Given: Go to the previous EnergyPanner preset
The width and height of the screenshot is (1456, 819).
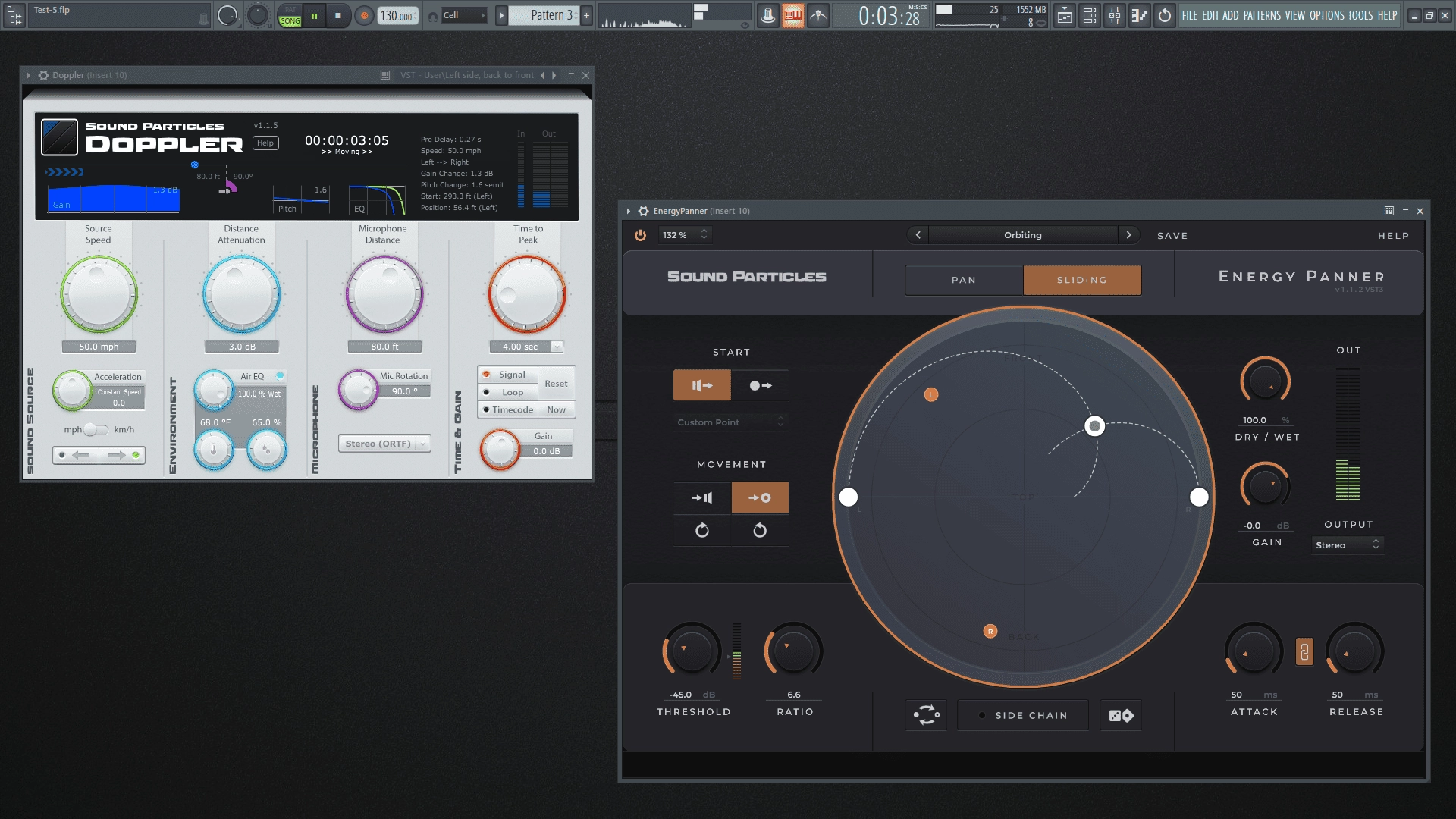Looking at the screenshot, I should click(918, 235).
